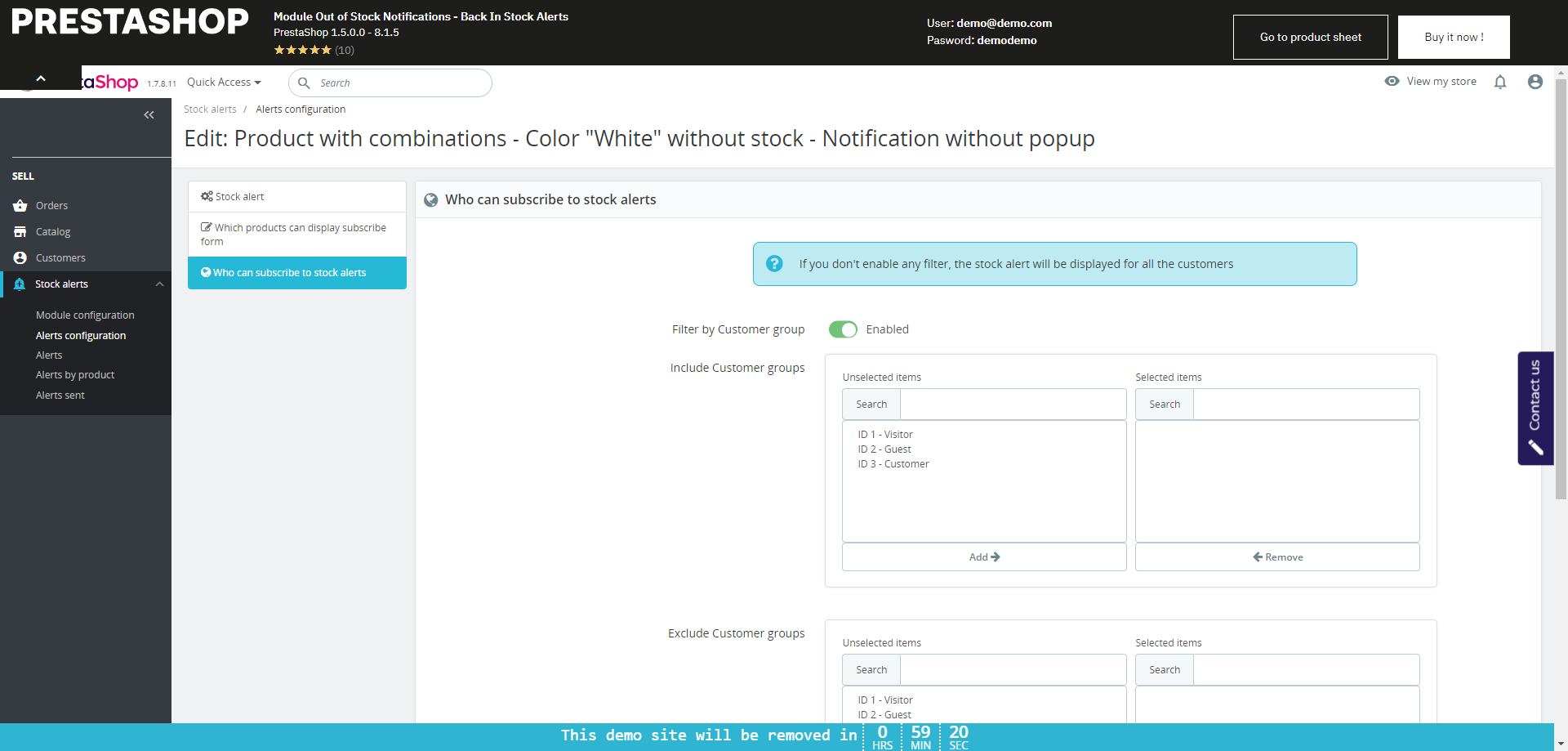Click the globe icon in the active tab
Viewport: 1568px width, 751px height.
206,272
